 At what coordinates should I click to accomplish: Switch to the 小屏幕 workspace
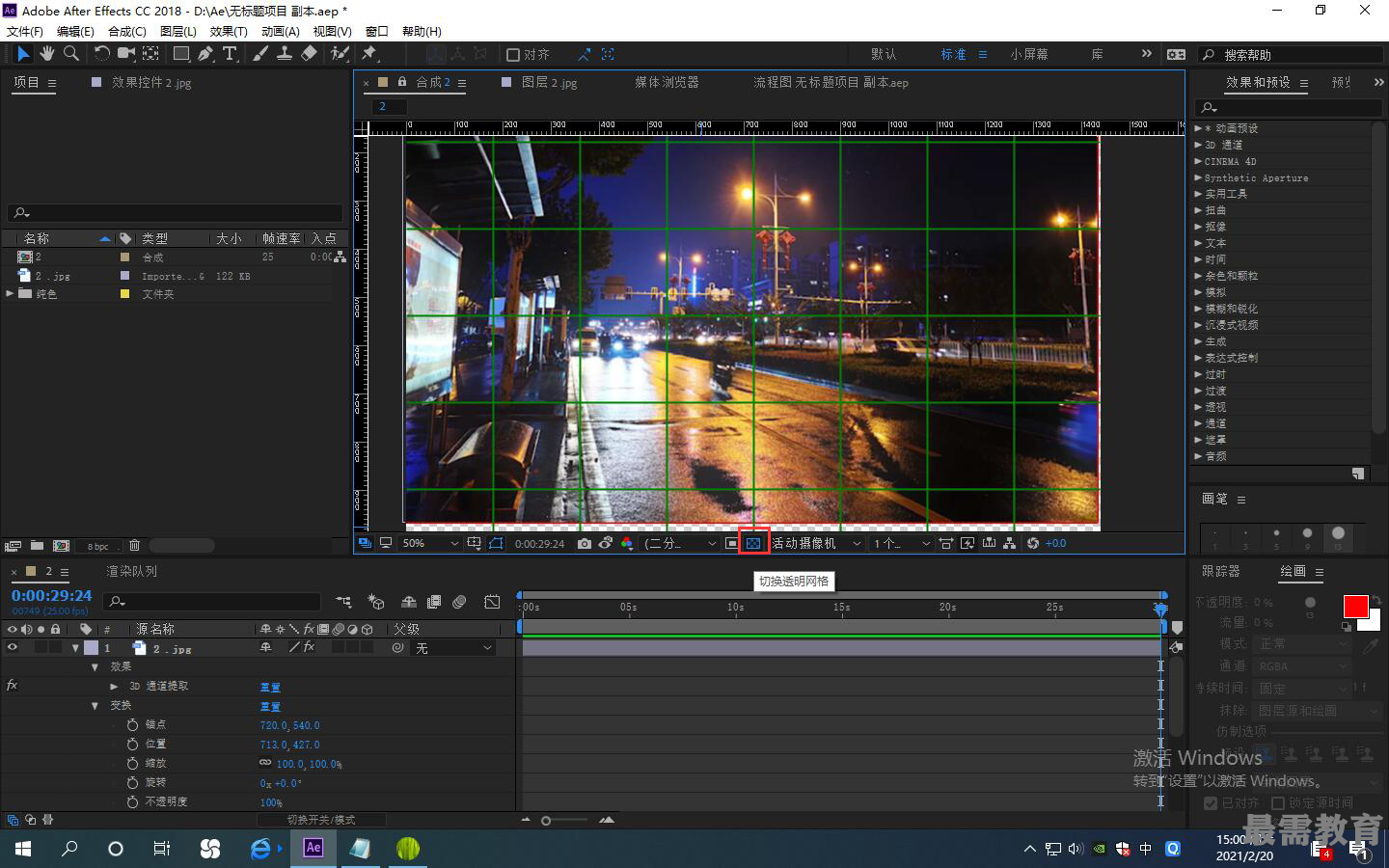tap(1029, 55)
